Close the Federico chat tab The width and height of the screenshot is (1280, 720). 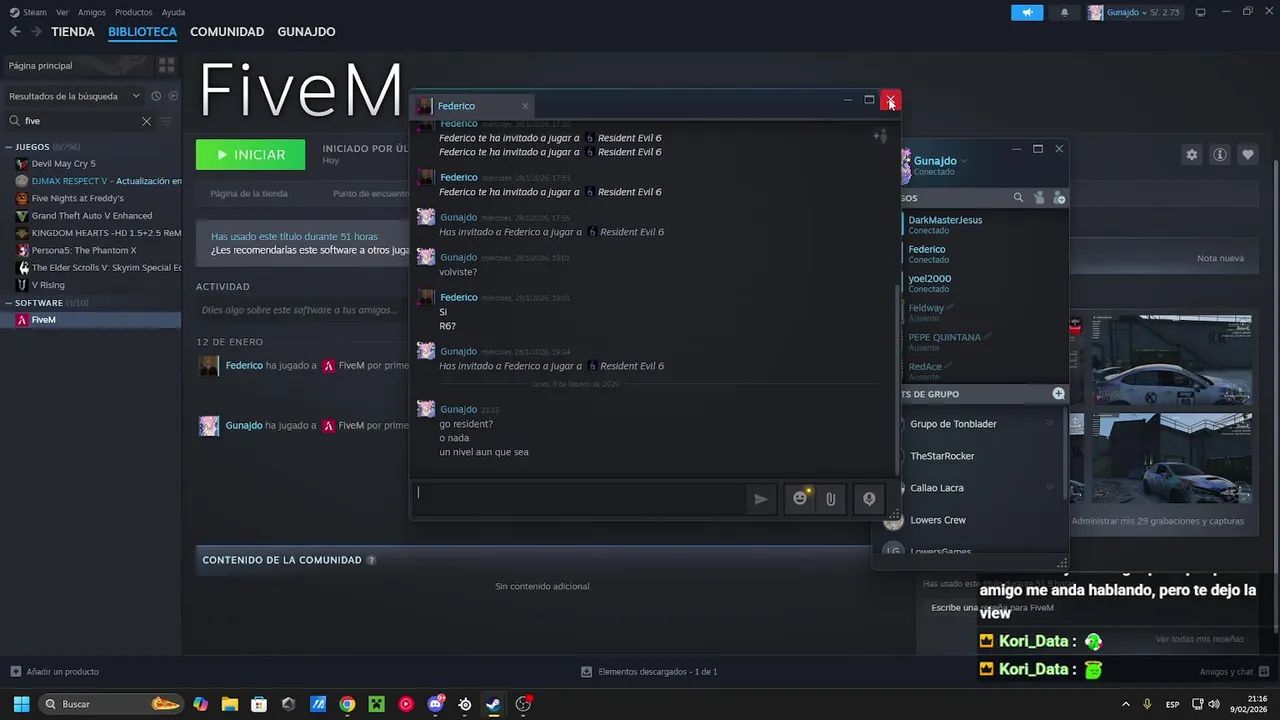coord(525,106)
